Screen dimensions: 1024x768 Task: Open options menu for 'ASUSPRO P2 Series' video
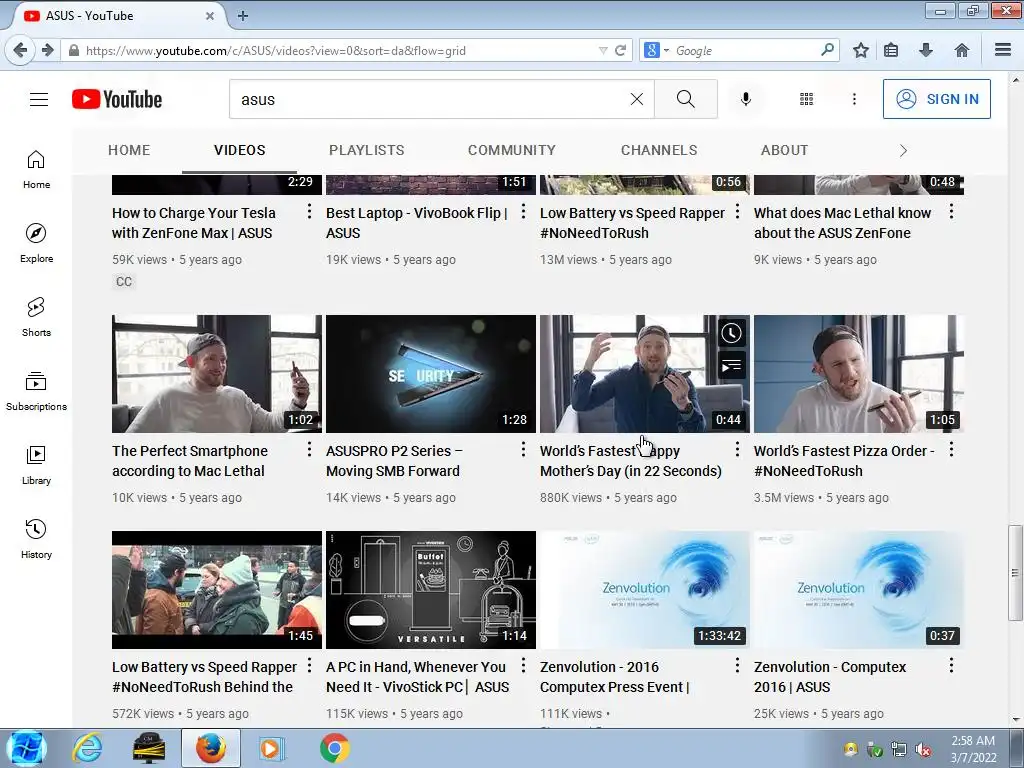523,449
